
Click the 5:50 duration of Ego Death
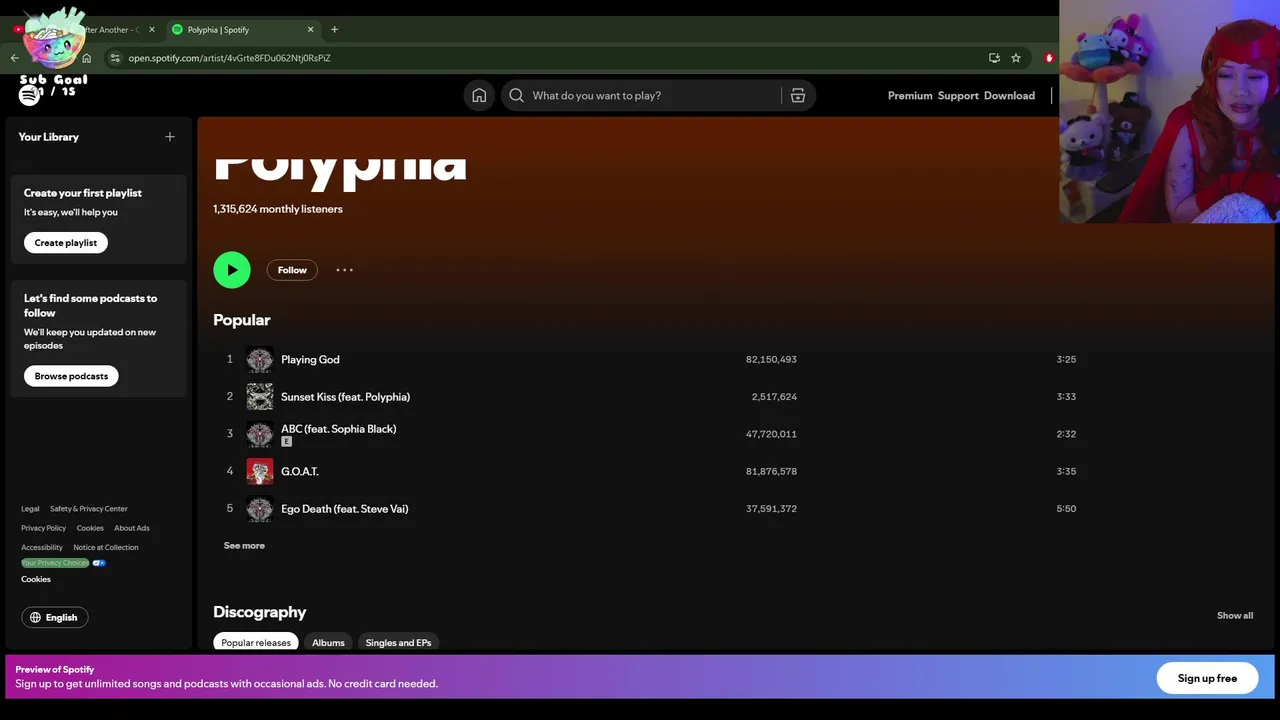(x=1066, y=509)
